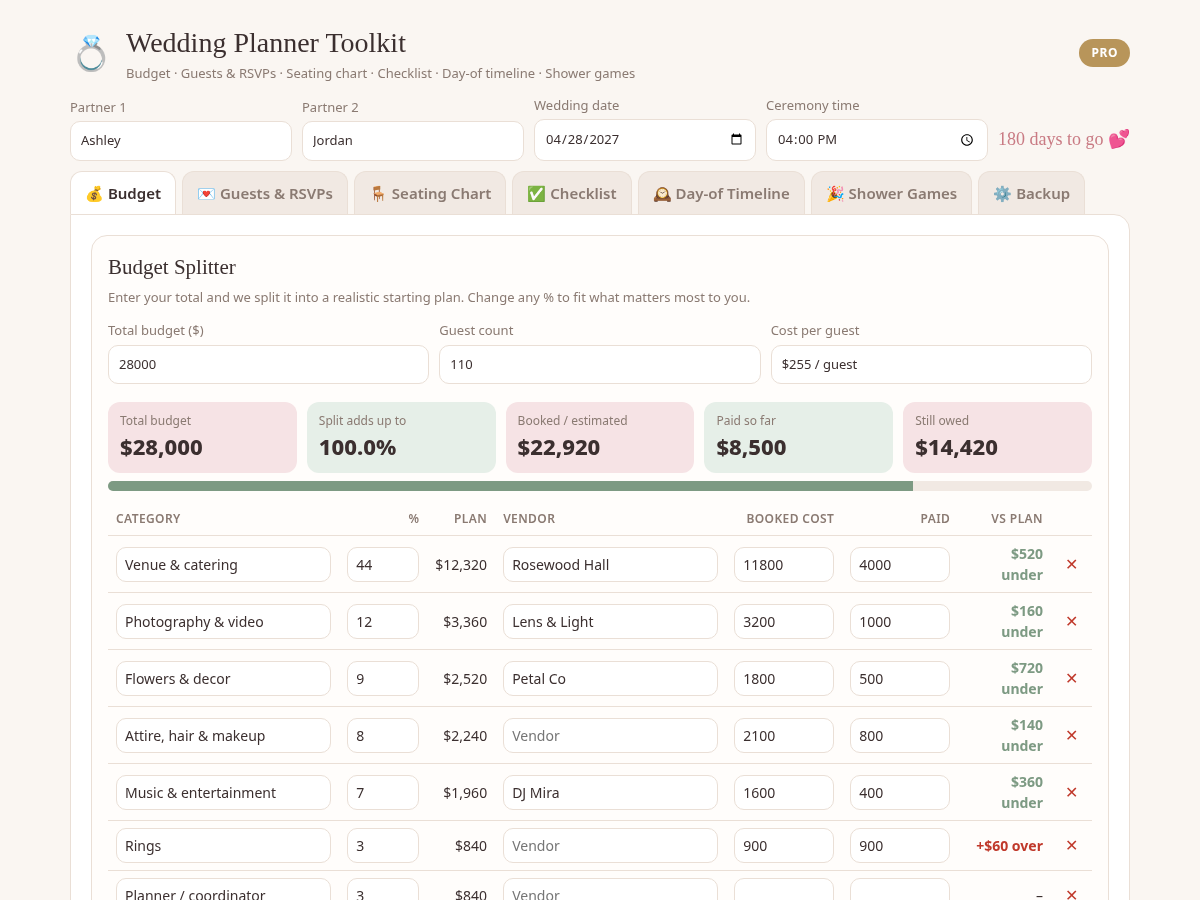Edit the Lens & Light vendor field
Screen dimensions: 1200x900
[610, 621]
